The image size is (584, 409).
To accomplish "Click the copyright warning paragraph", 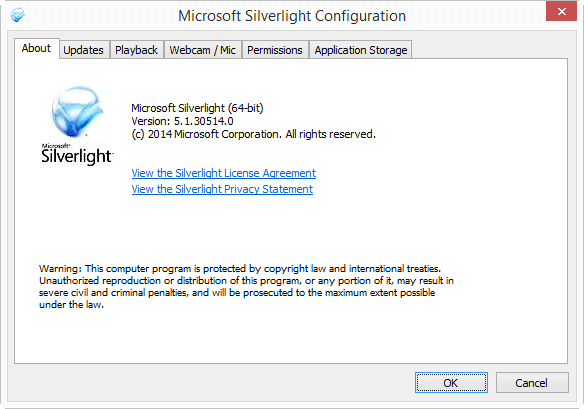I will pos(246,286).
